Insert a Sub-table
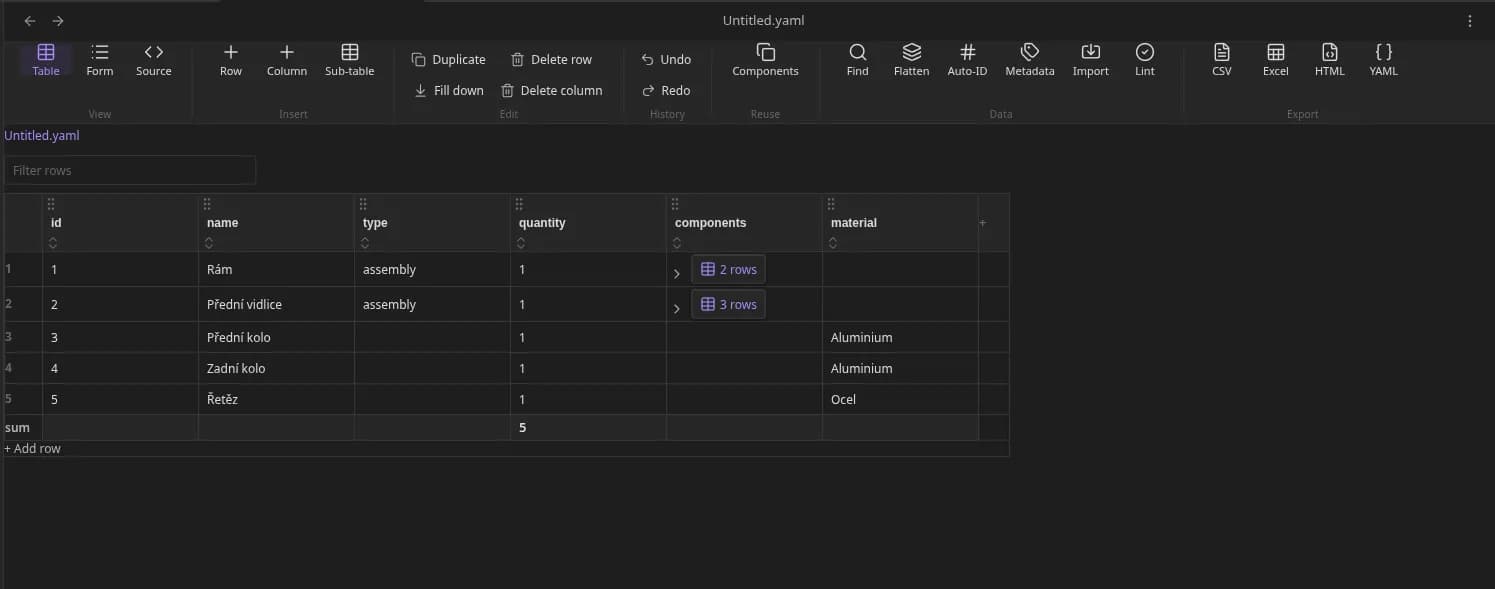 [350, 60]
